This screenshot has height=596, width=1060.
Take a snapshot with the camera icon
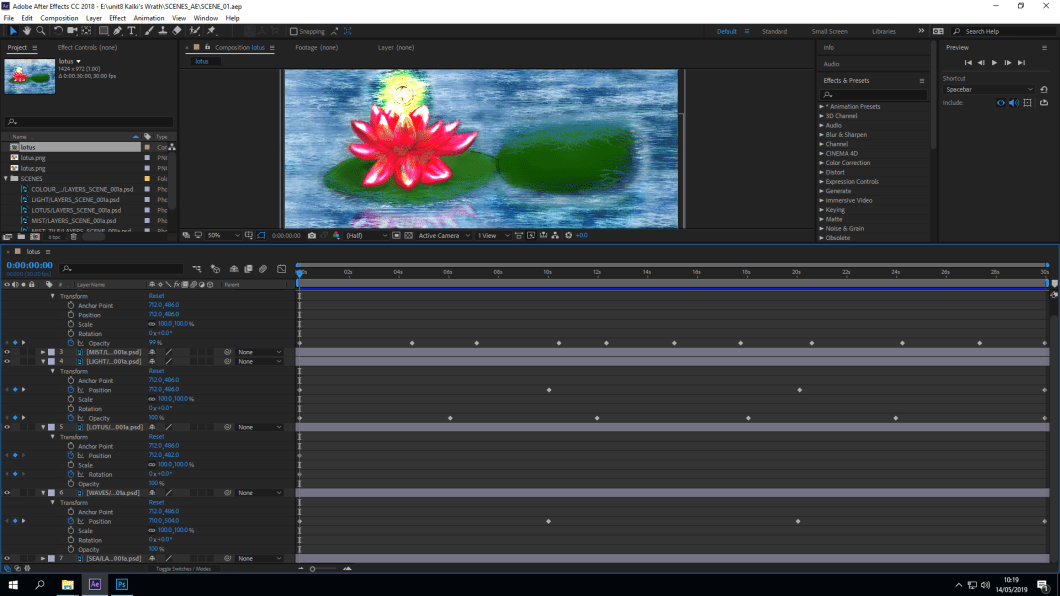click(x=312, y=236)
